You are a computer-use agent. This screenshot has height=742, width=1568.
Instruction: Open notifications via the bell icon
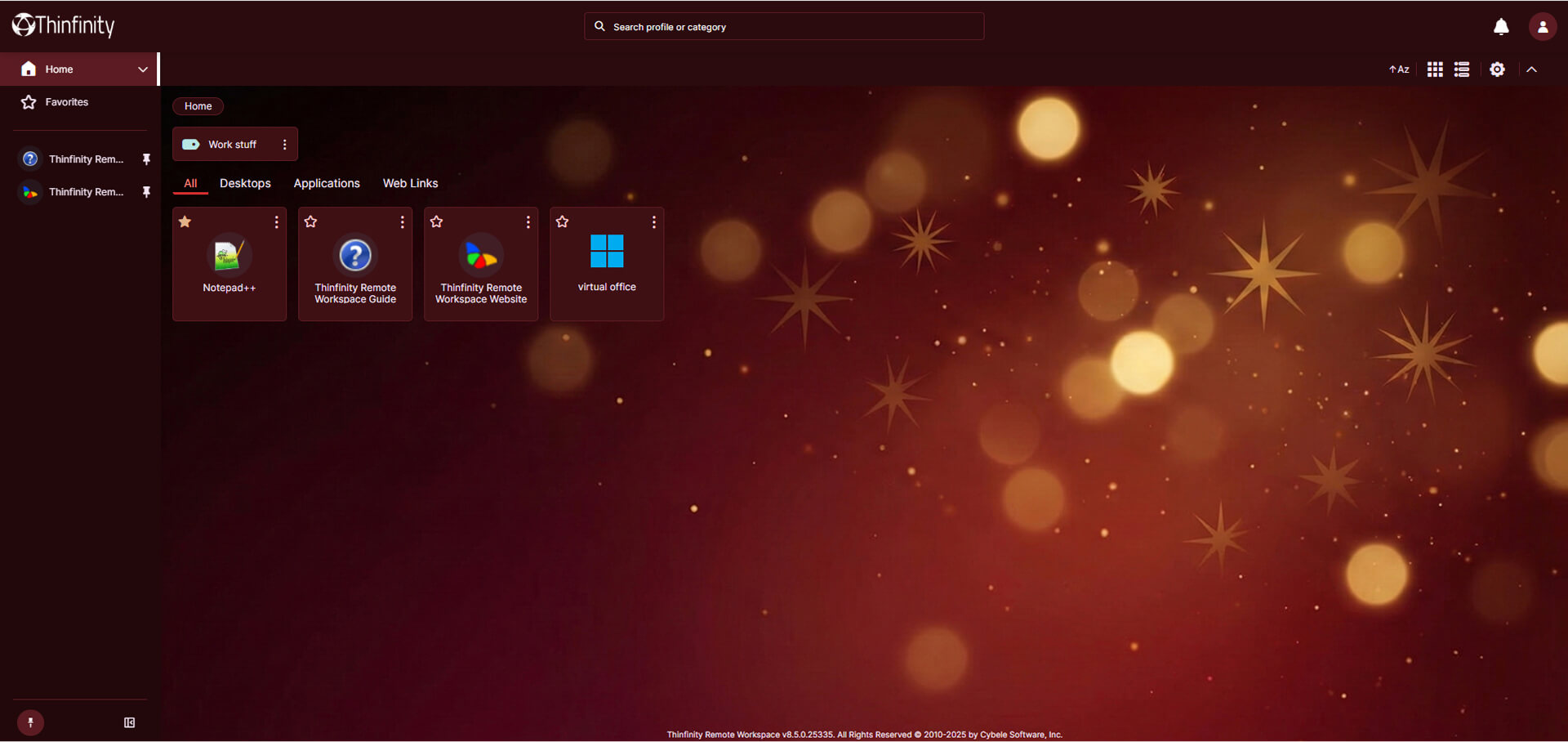[x=1501, y=26]
